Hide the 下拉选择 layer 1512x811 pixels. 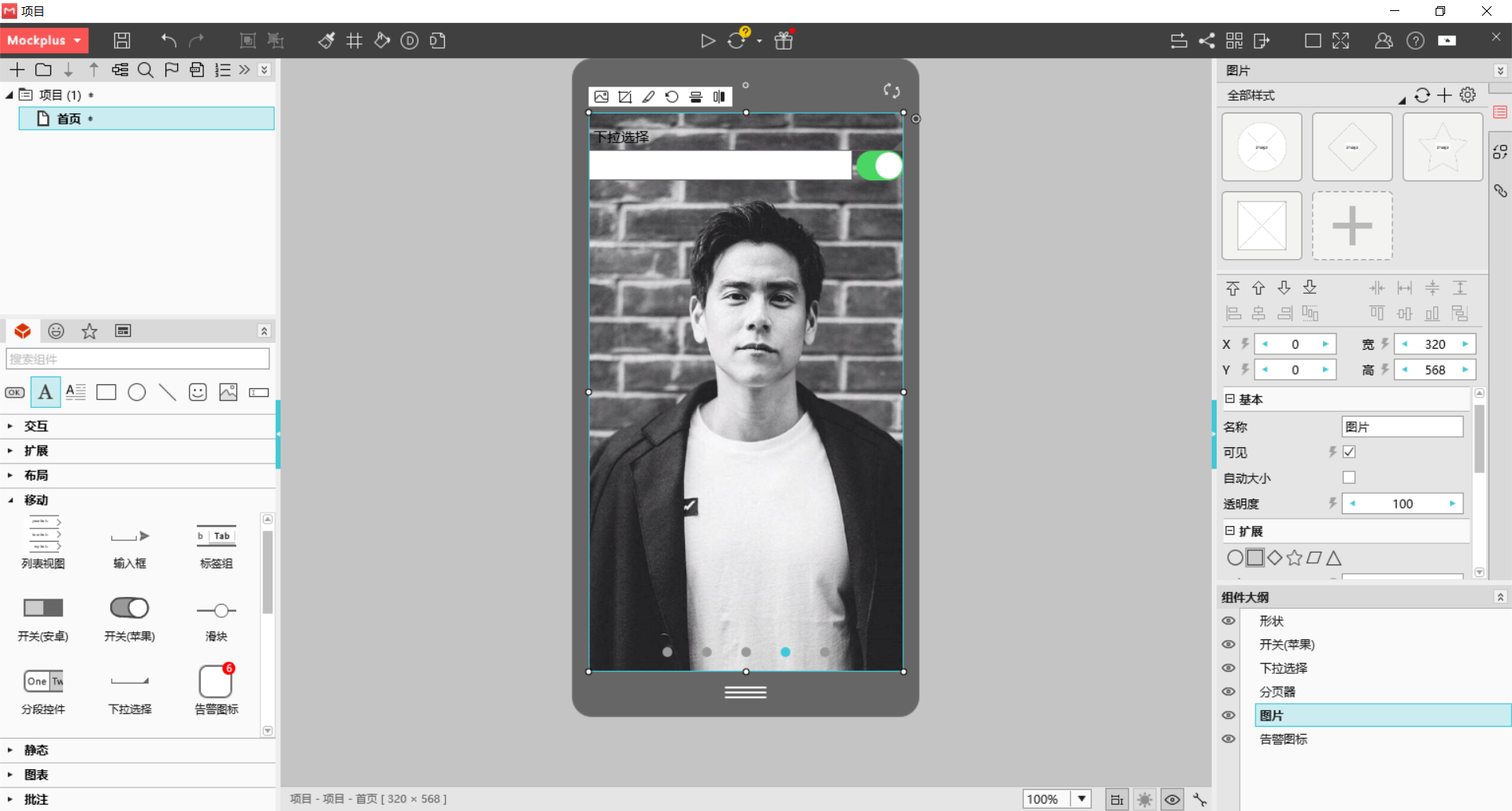coord(1228,668)
